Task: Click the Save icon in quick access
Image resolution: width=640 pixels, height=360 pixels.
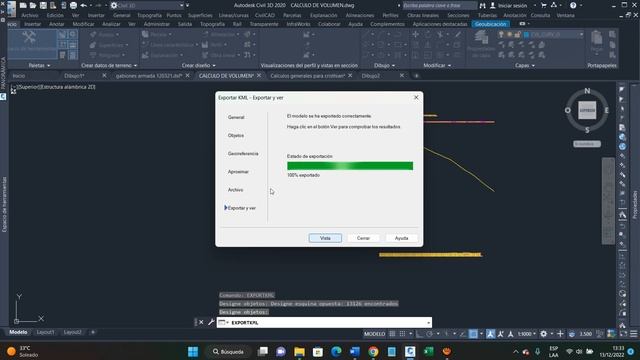Action: [x=43, y=5]
